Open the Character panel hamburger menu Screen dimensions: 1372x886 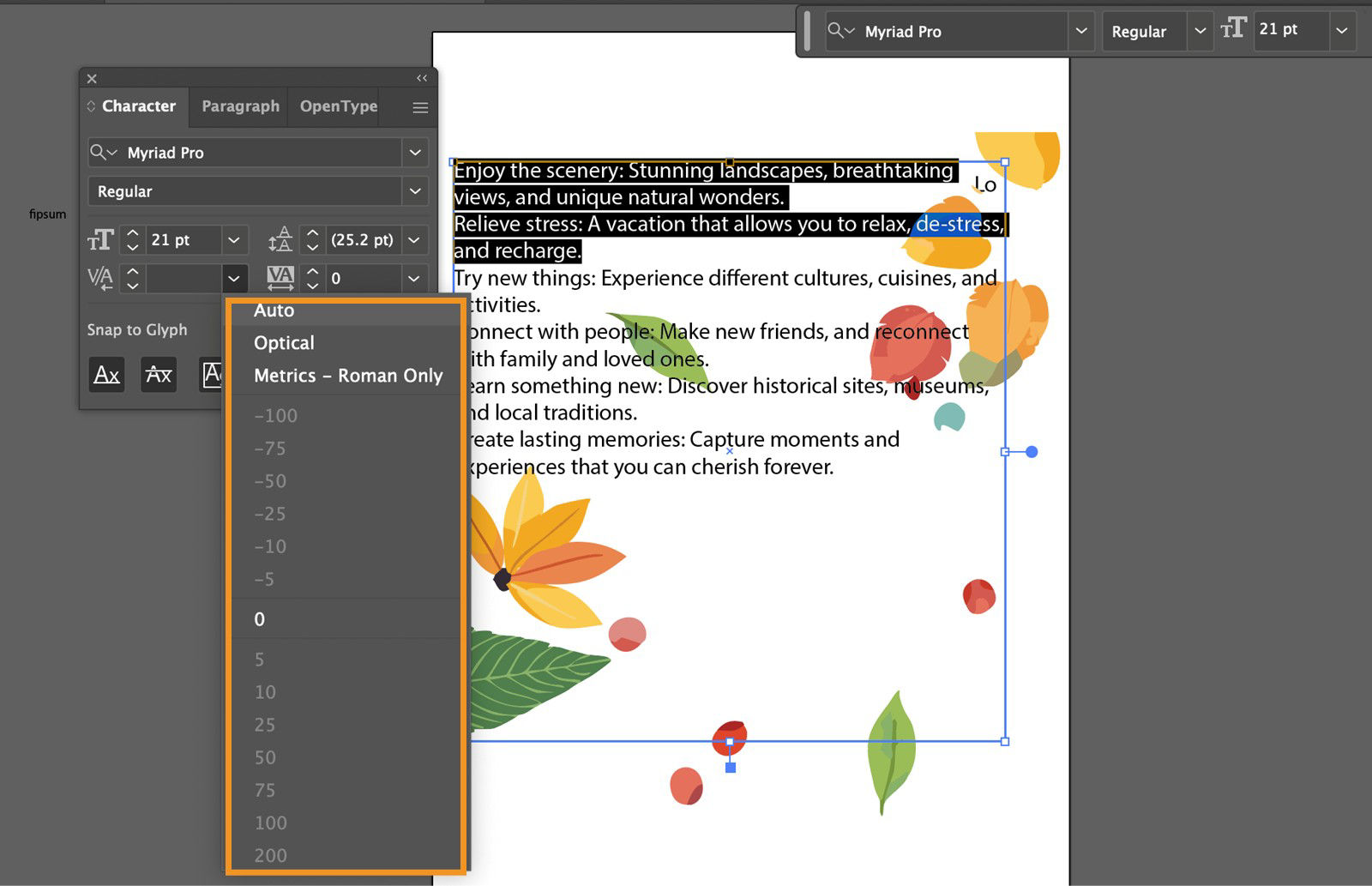point(419,107)
